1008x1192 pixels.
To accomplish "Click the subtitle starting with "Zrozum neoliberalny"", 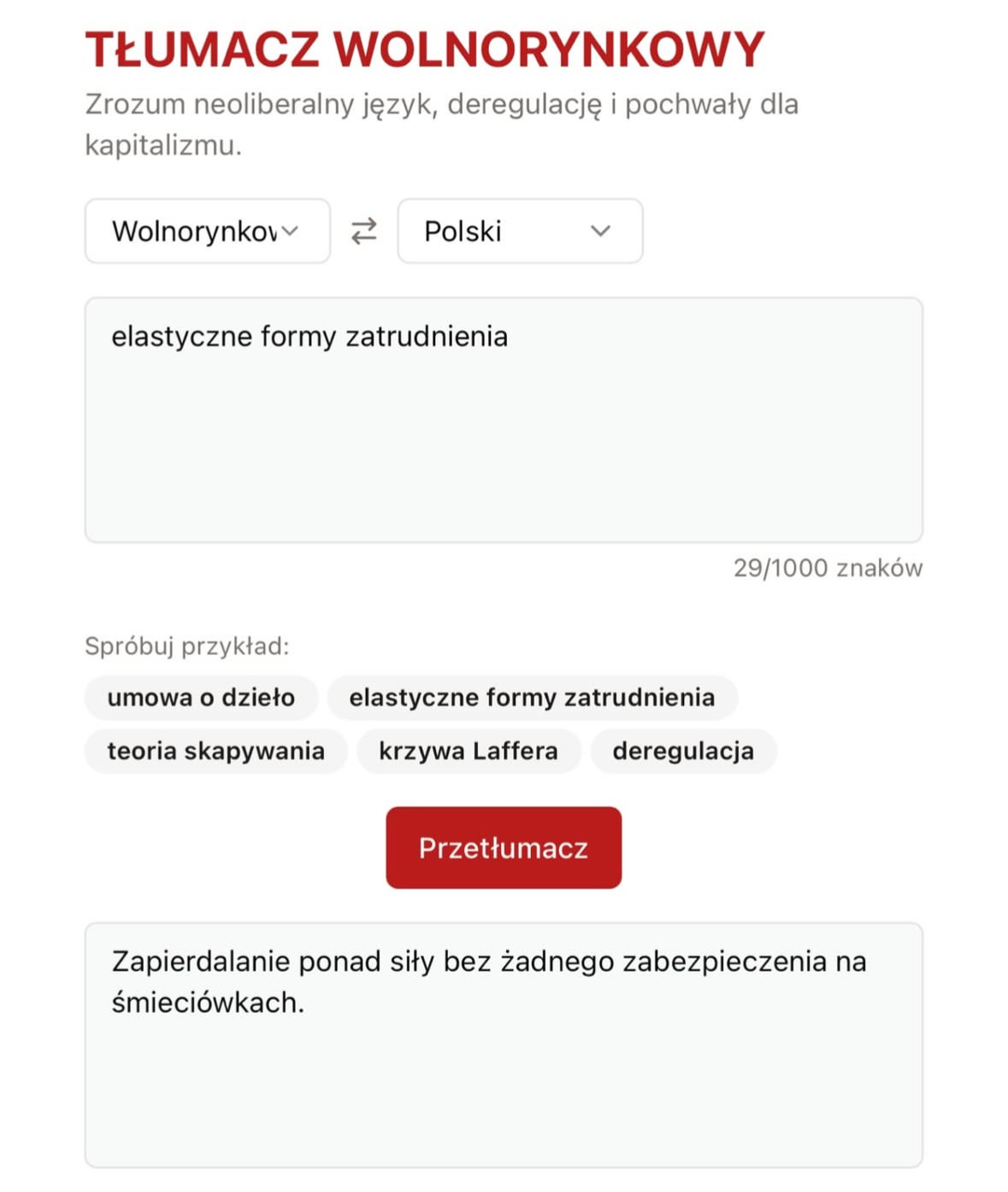I will point(441,104).
